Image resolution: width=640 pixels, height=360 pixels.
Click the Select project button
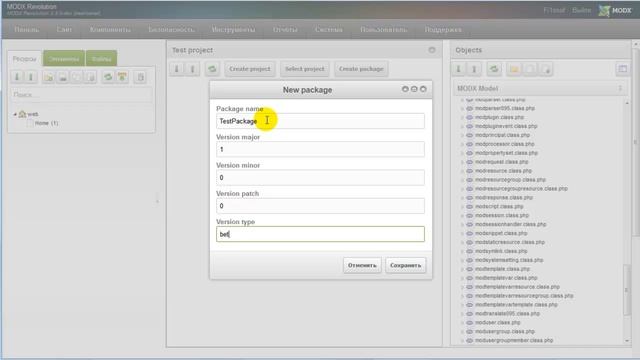(x=304, y=69)
